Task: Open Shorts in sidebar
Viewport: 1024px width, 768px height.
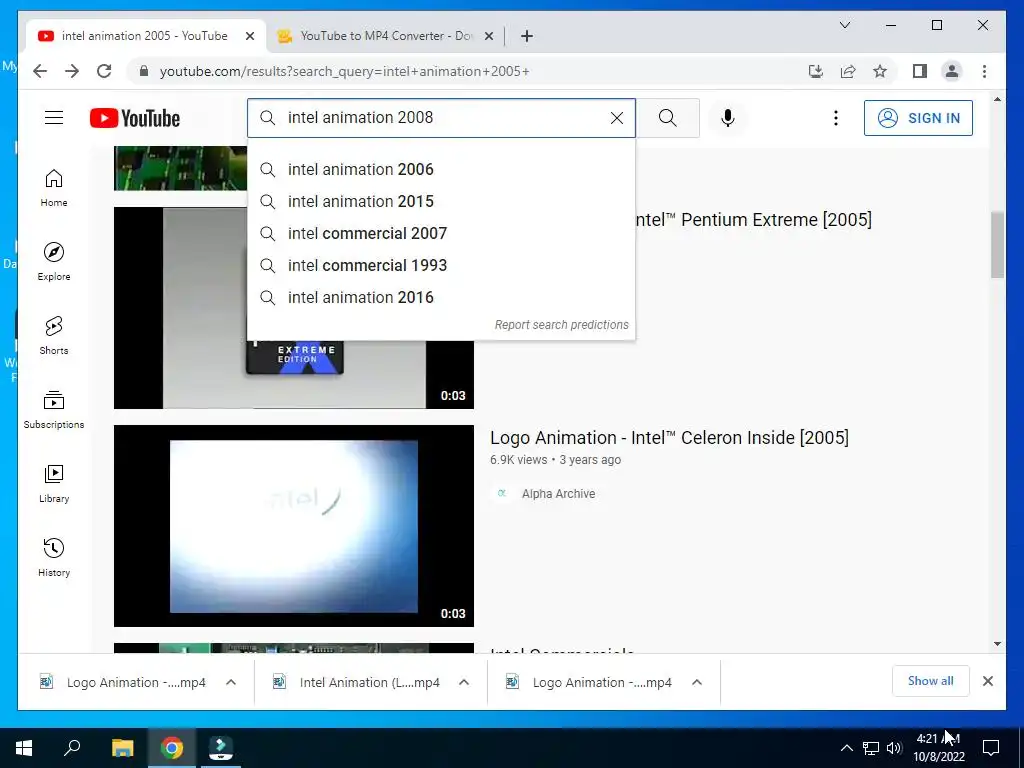Action: click(54, 336)
